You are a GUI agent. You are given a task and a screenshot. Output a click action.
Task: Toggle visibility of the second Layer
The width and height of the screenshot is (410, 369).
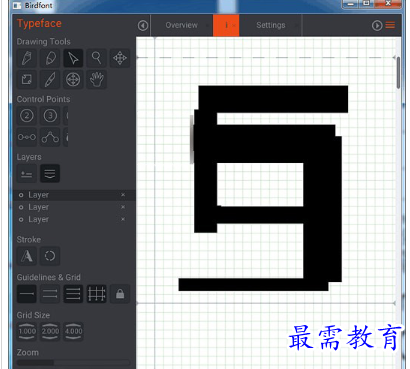[x=21, y=207]
